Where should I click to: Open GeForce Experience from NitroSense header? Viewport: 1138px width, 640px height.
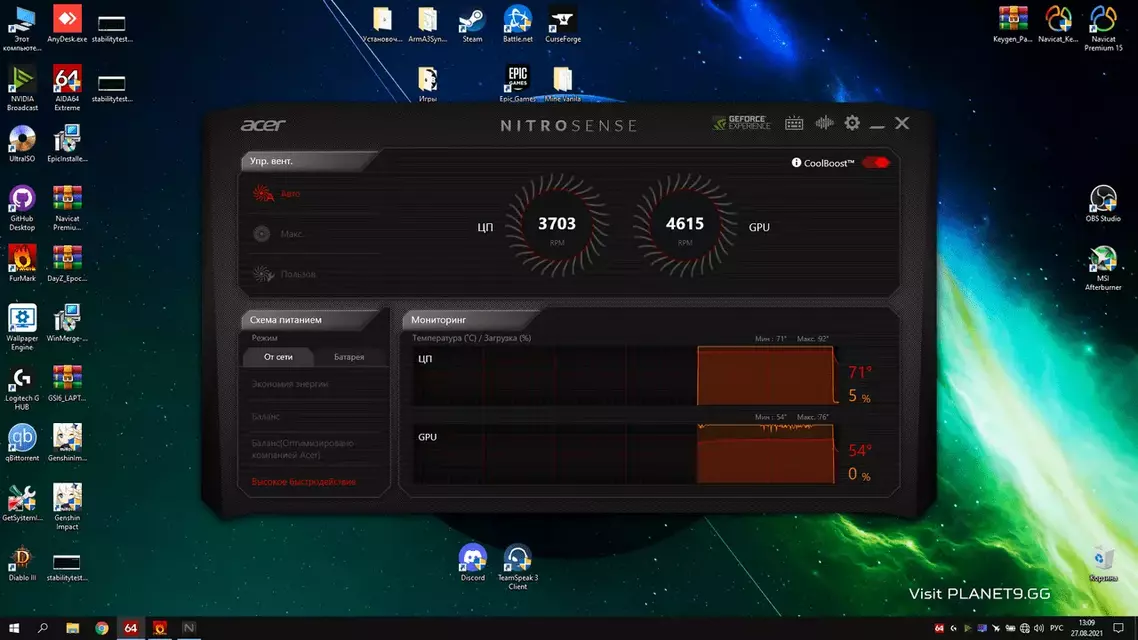click(741, 123)
